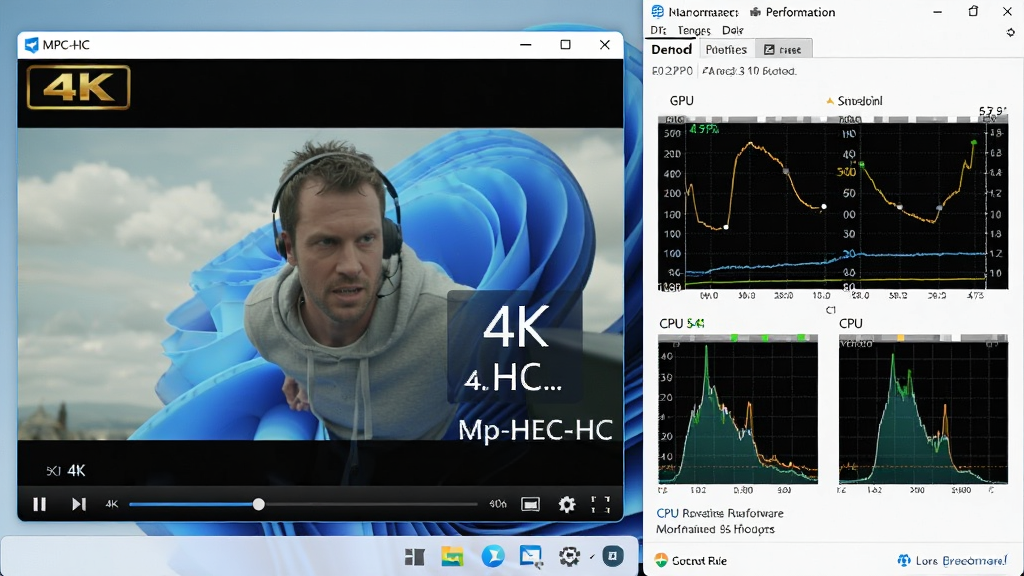The image size is (1024, 576).
Task: Skip to next track in MPC-HC
Action: pos(79,504)
